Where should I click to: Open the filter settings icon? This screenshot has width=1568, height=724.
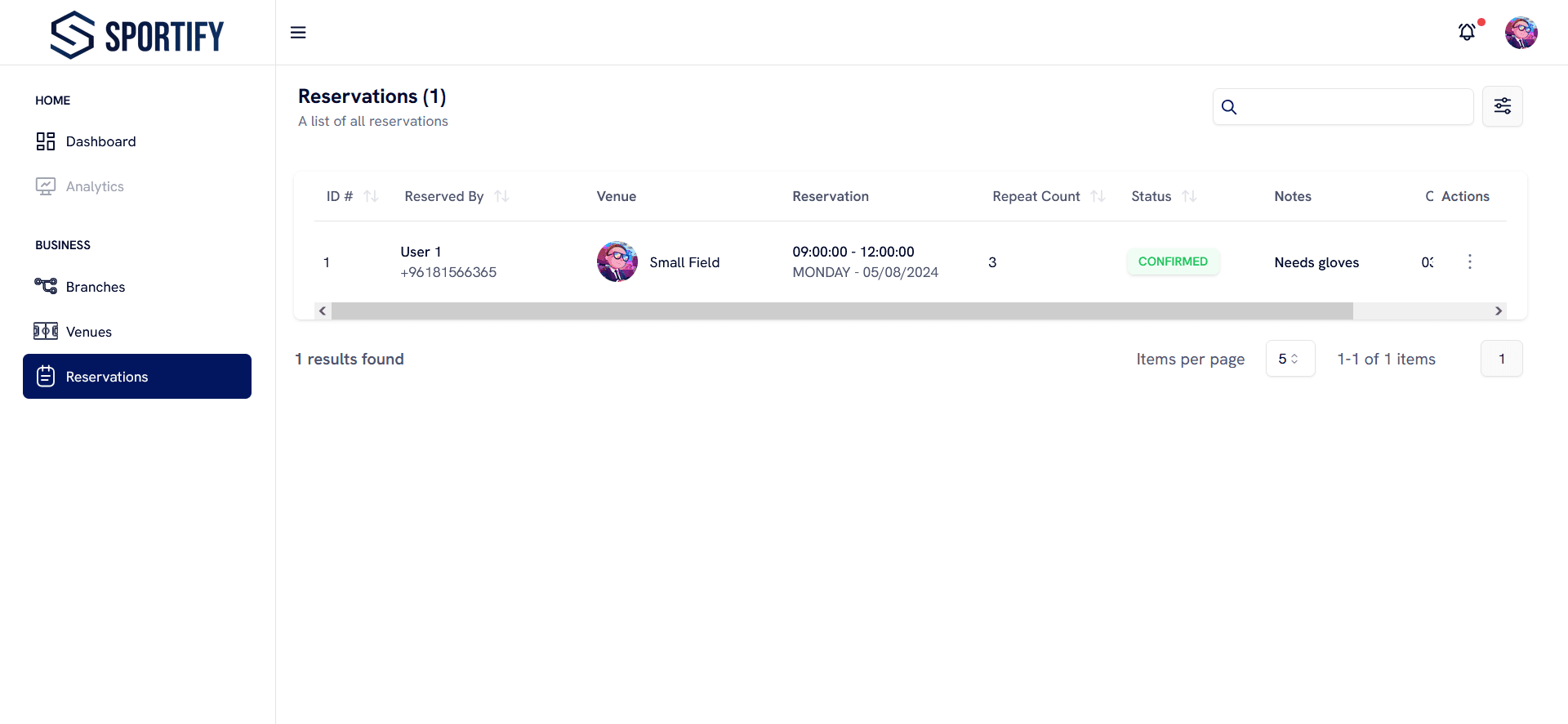[x=1502, y=106]
